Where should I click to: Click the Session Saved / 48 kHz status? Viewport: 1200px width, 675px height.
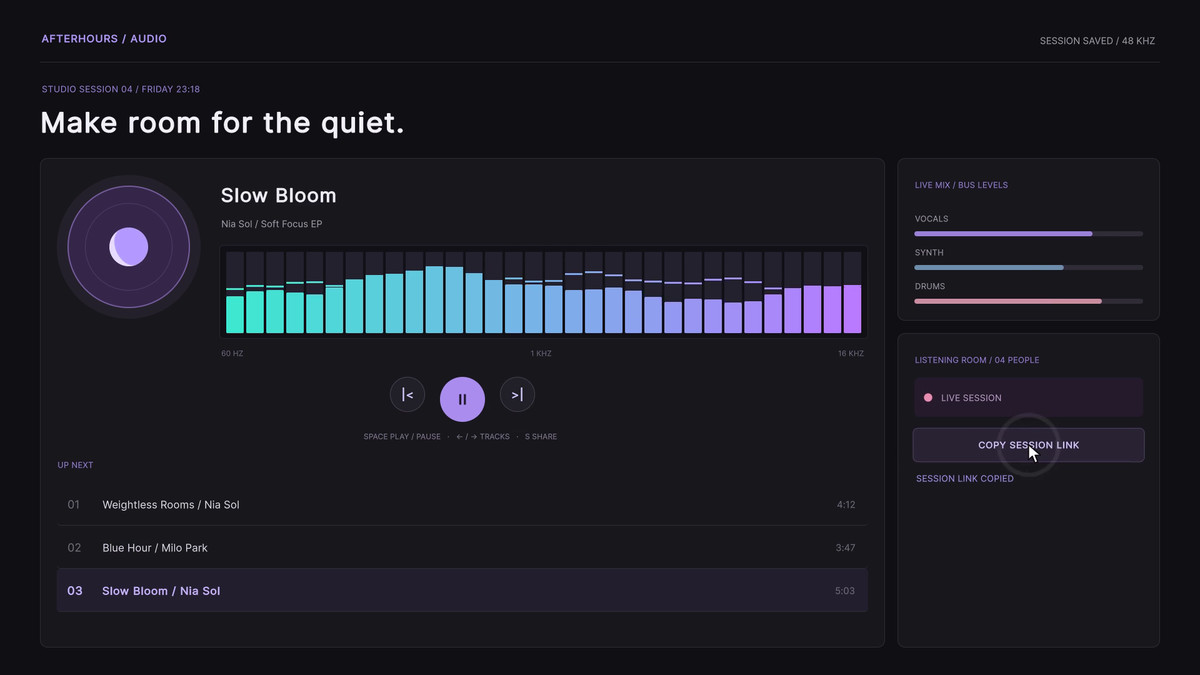[1097, 41]
